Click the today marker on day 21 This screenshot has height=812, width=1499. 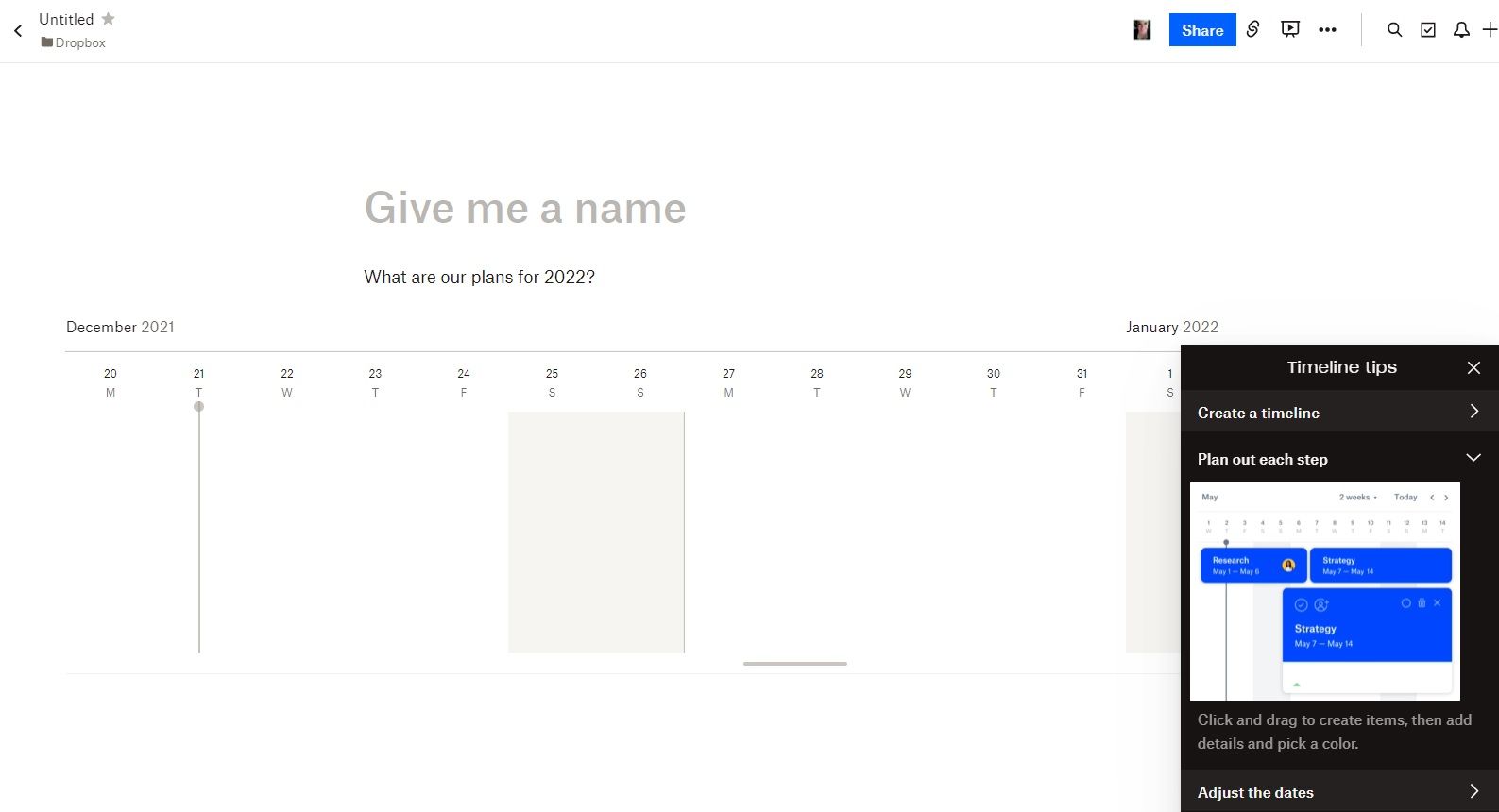[x=198, y=407]
